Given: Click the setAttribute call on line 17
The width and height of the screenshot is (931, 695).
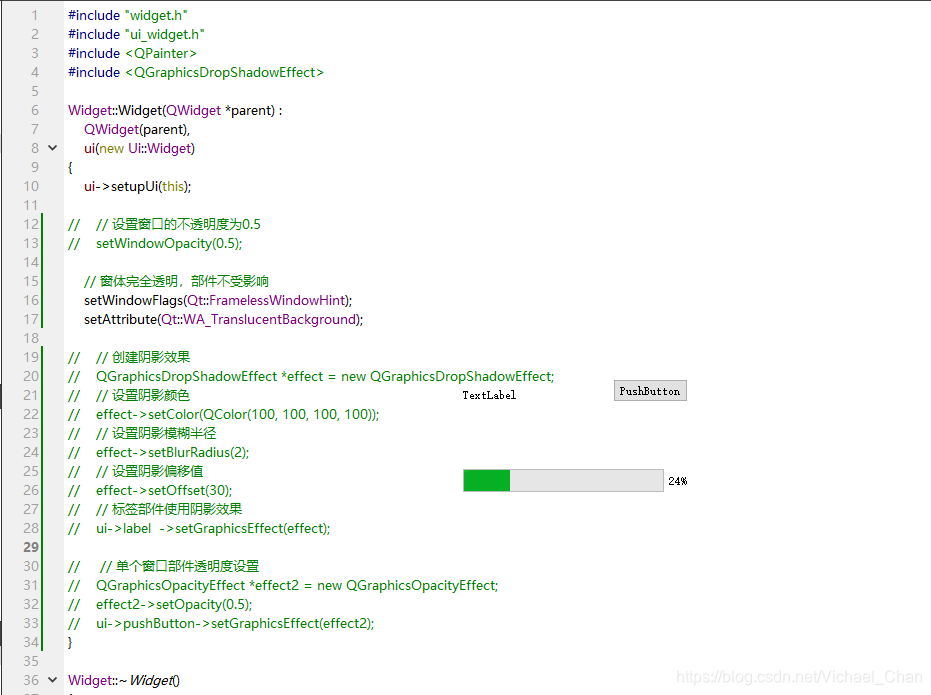Looking at the screenshot, I should point(223,319).
